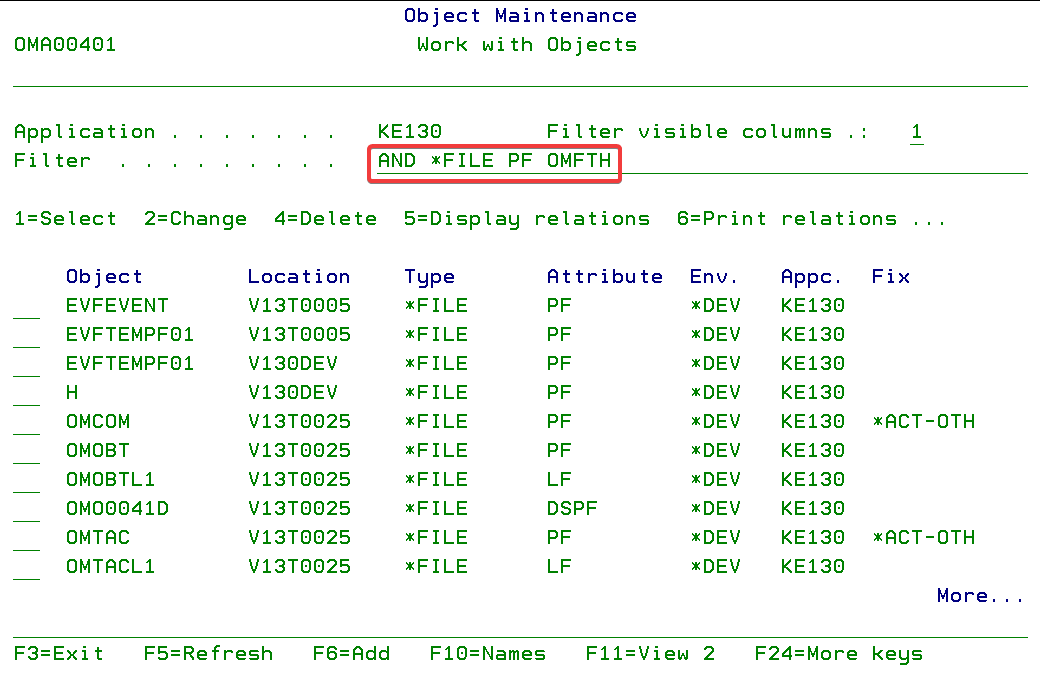Click option field beside H object row
Screen dimensions: 1040x697
tap(27, 393)
